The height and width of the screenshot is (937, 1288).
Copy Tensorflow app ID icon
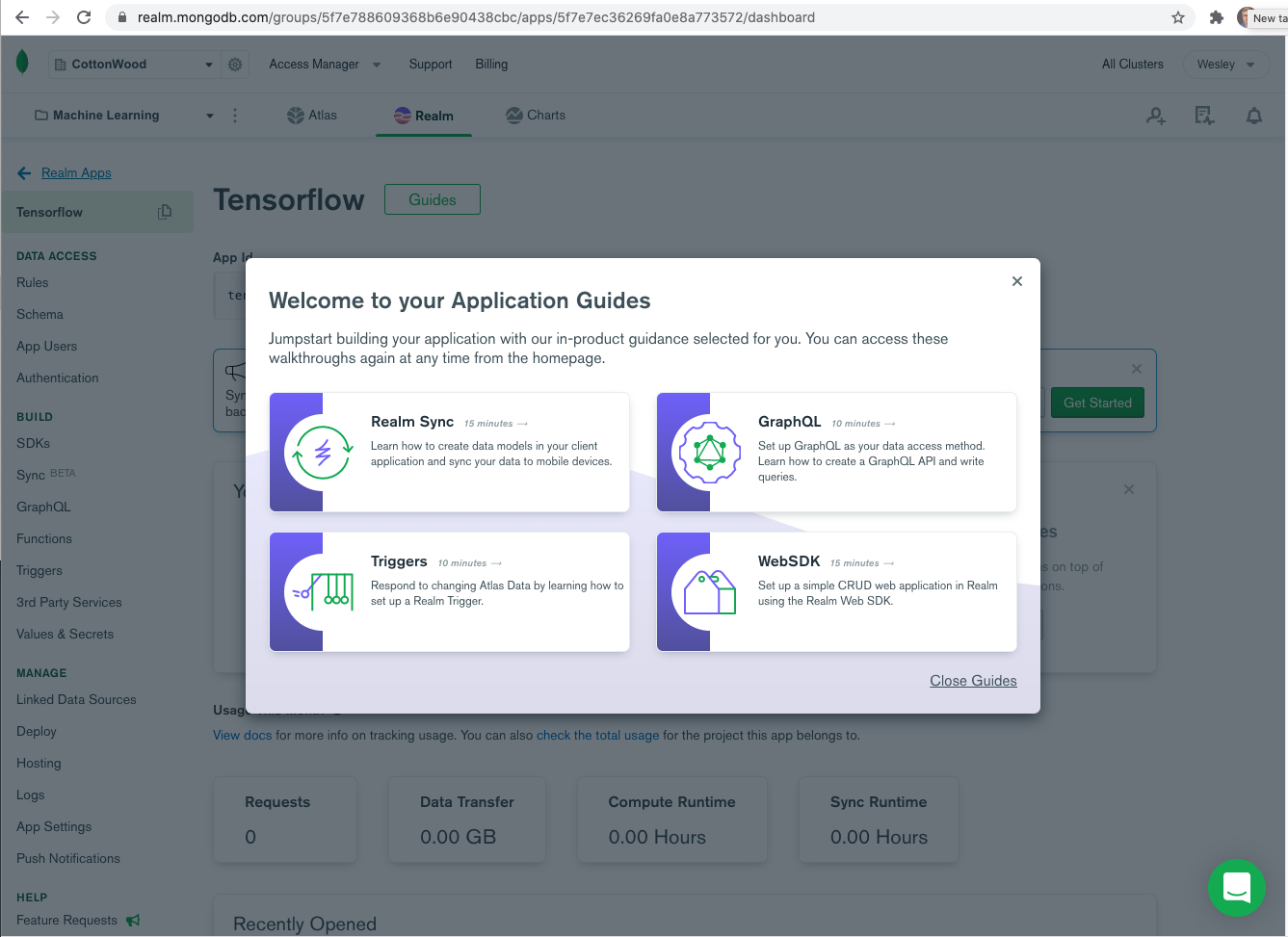pos(165,212)
